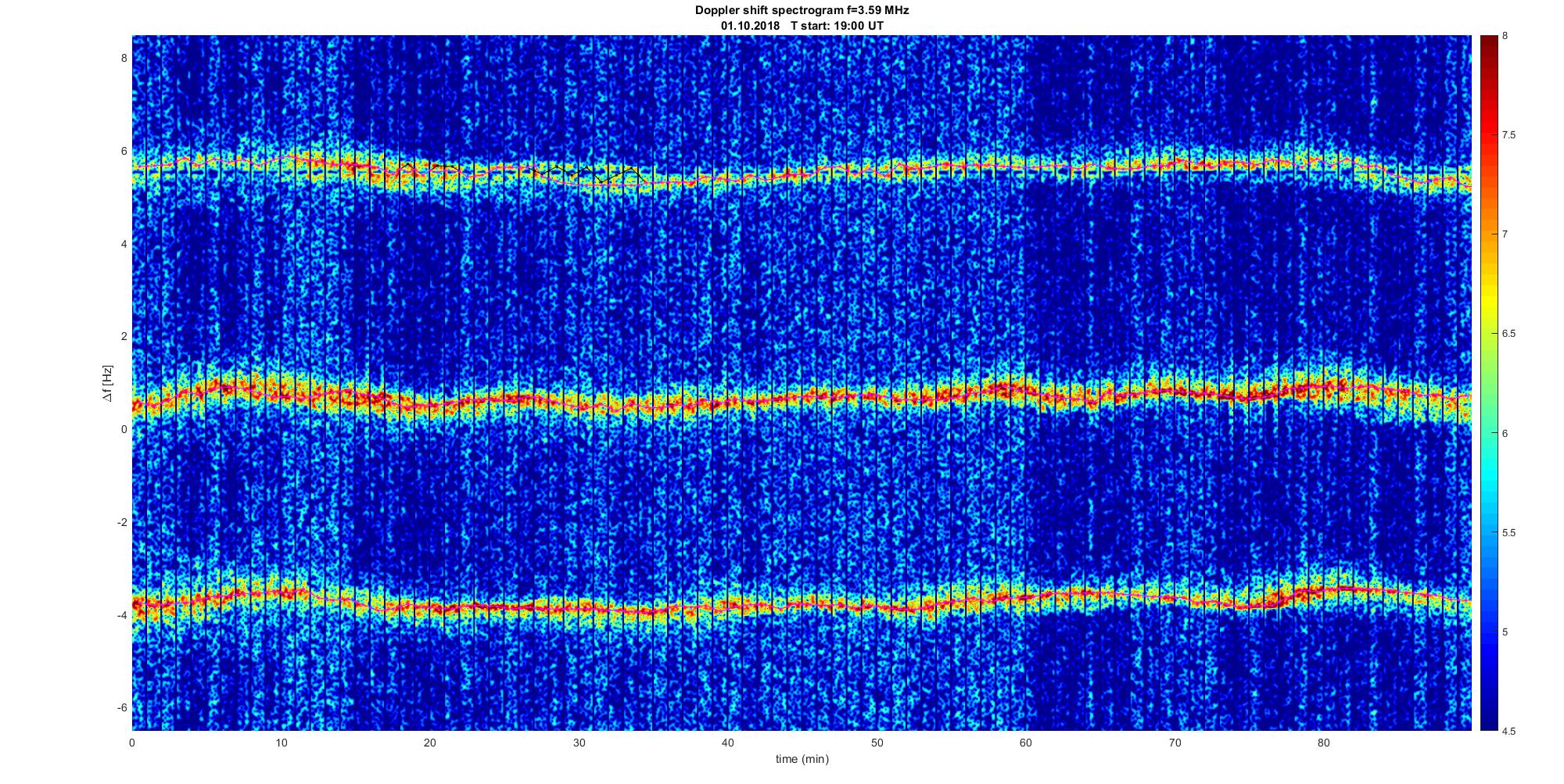Click the x-axis tick label "20"

coord(429,743)
